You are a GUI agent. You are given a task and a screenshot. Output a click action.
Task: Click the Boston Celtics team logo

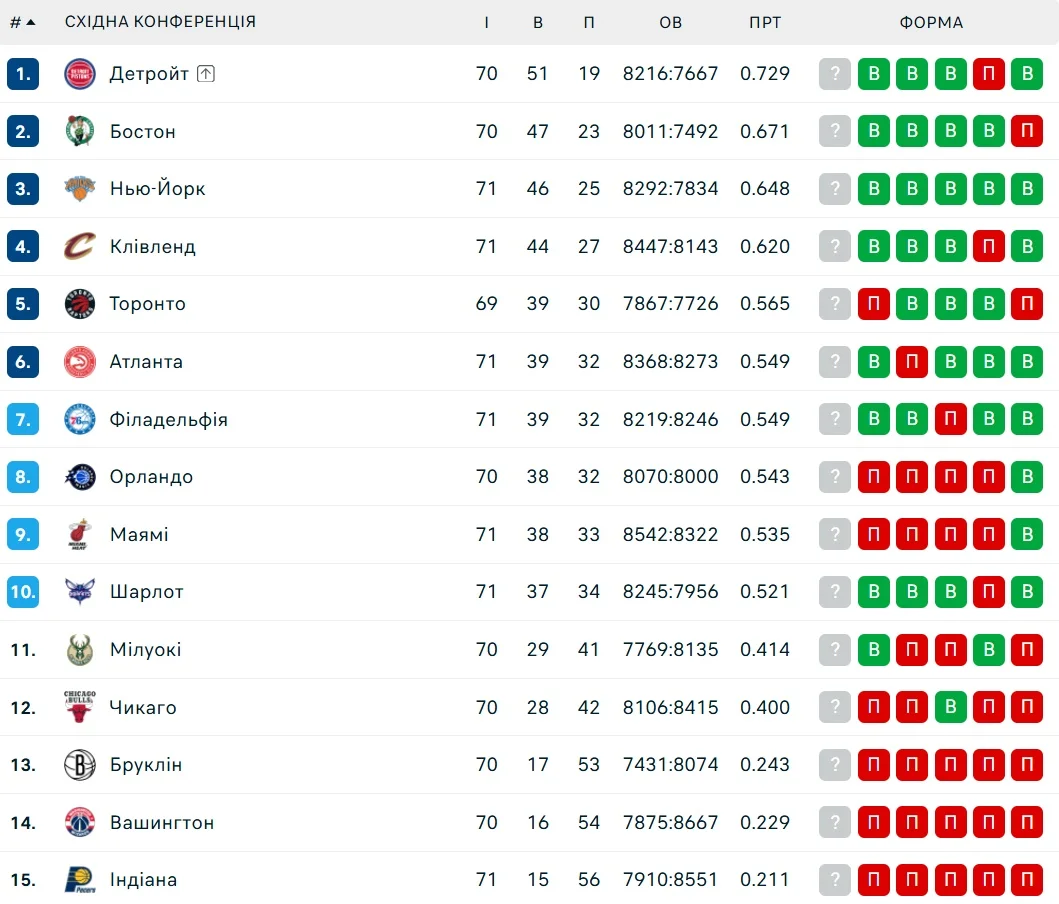pos(79,131)
